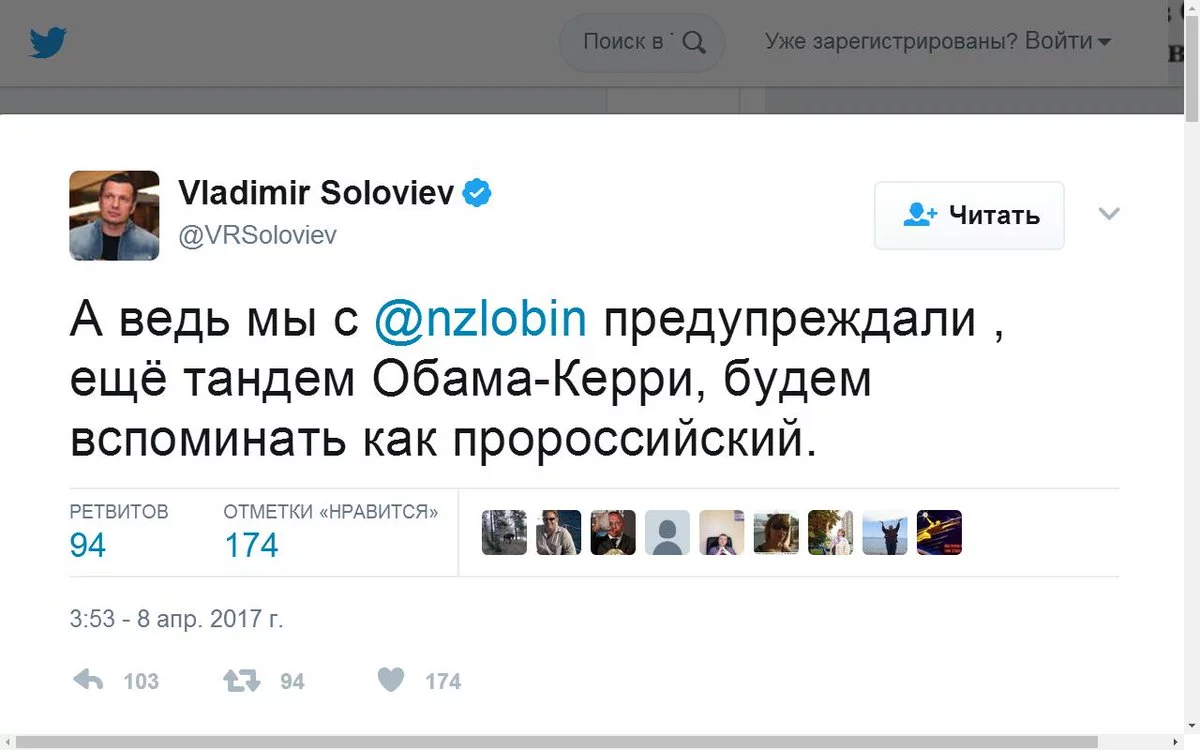Click the first liker avatar thumbnail
Screen dimensions: 1200x750
click(504, 533)
